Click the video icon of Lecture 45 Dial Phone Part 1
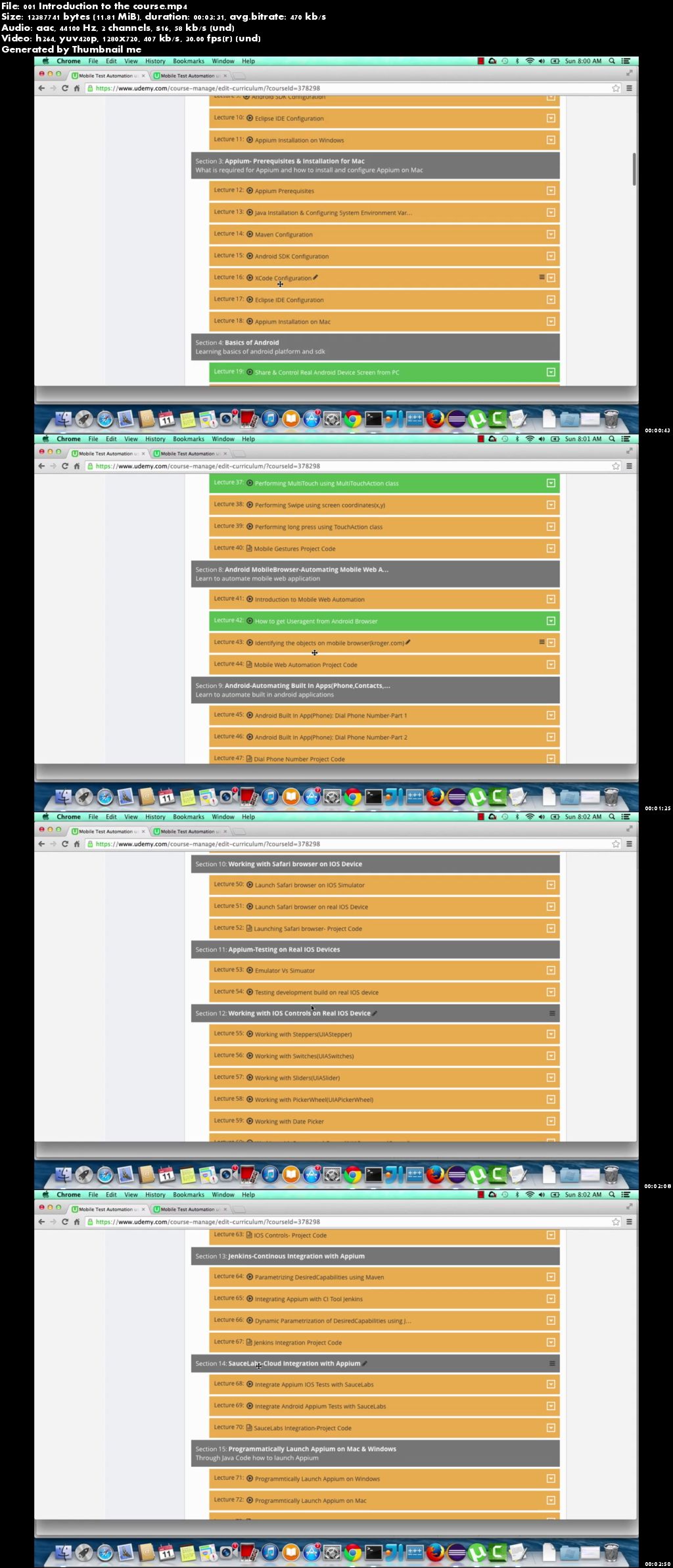This screenshot has width=673, height=1568. click(x=250, y=715)
